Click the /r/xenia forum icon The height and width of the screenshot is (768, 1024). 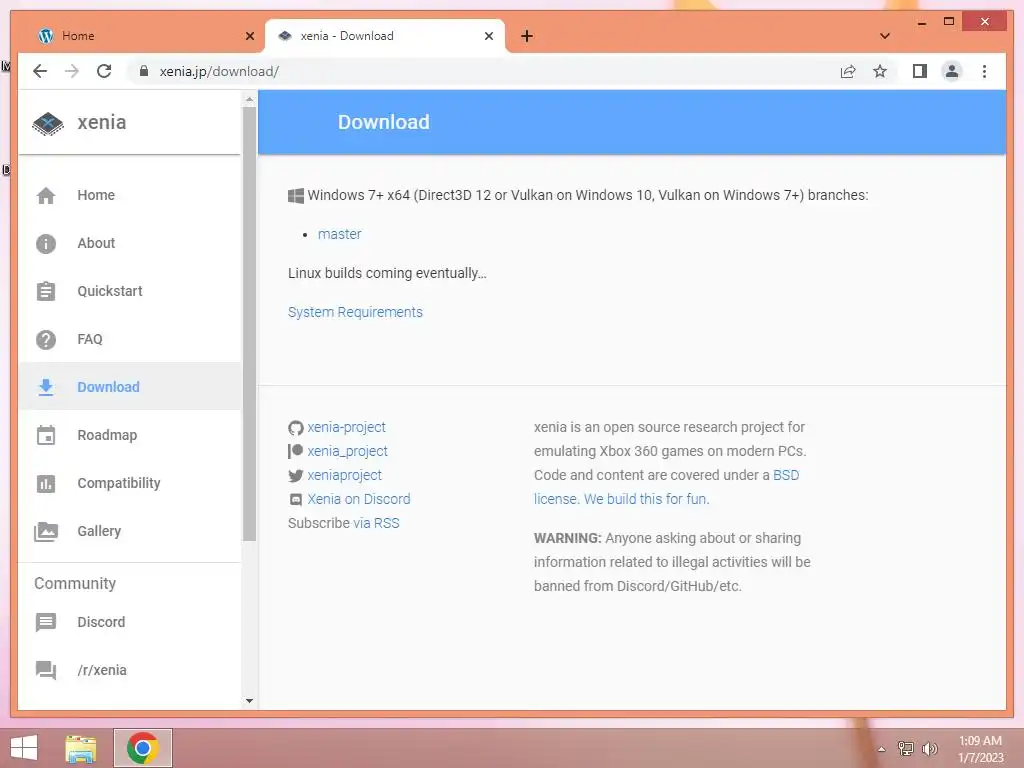click(46, 670)
